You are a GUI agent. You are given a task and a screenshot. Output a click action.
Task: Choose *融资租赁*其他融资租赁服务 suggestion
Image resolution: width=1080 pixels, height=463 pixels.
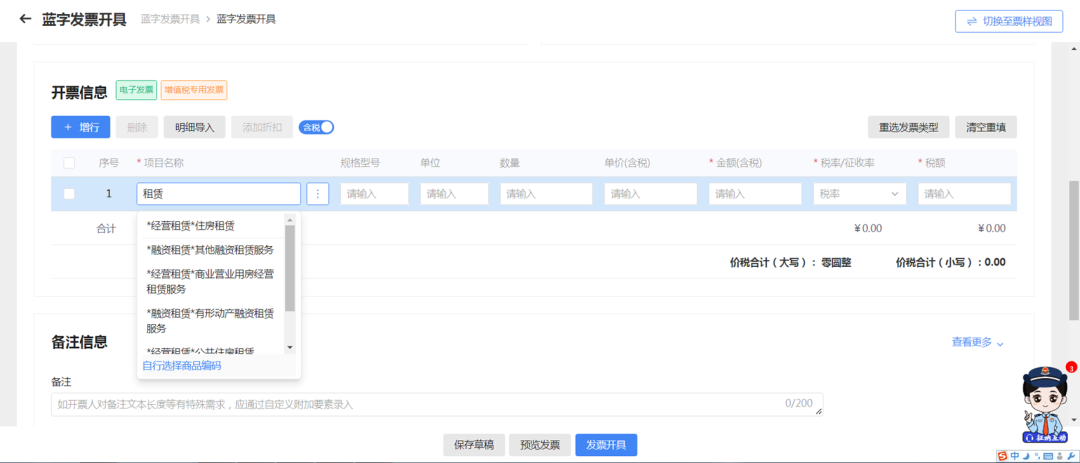210,250
